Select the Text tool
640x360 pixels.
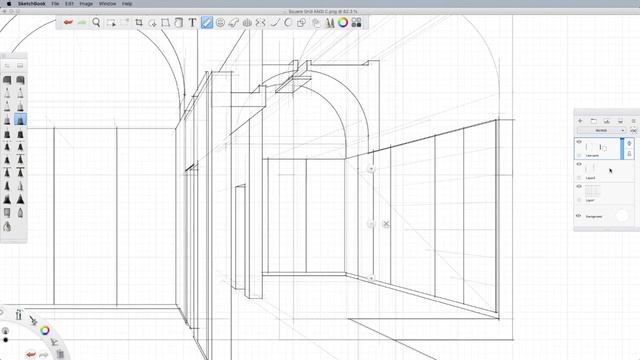(192, 22)
